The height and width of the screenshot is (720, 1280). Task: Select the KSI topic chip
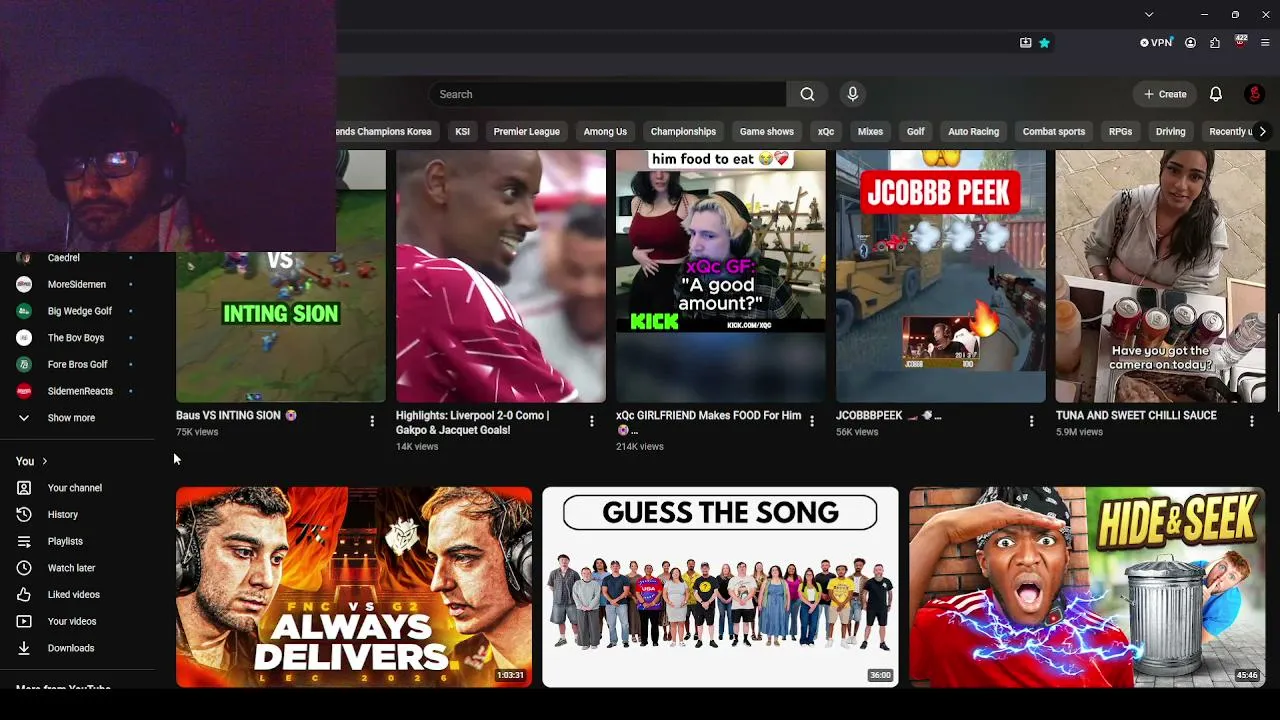[462, 131]
